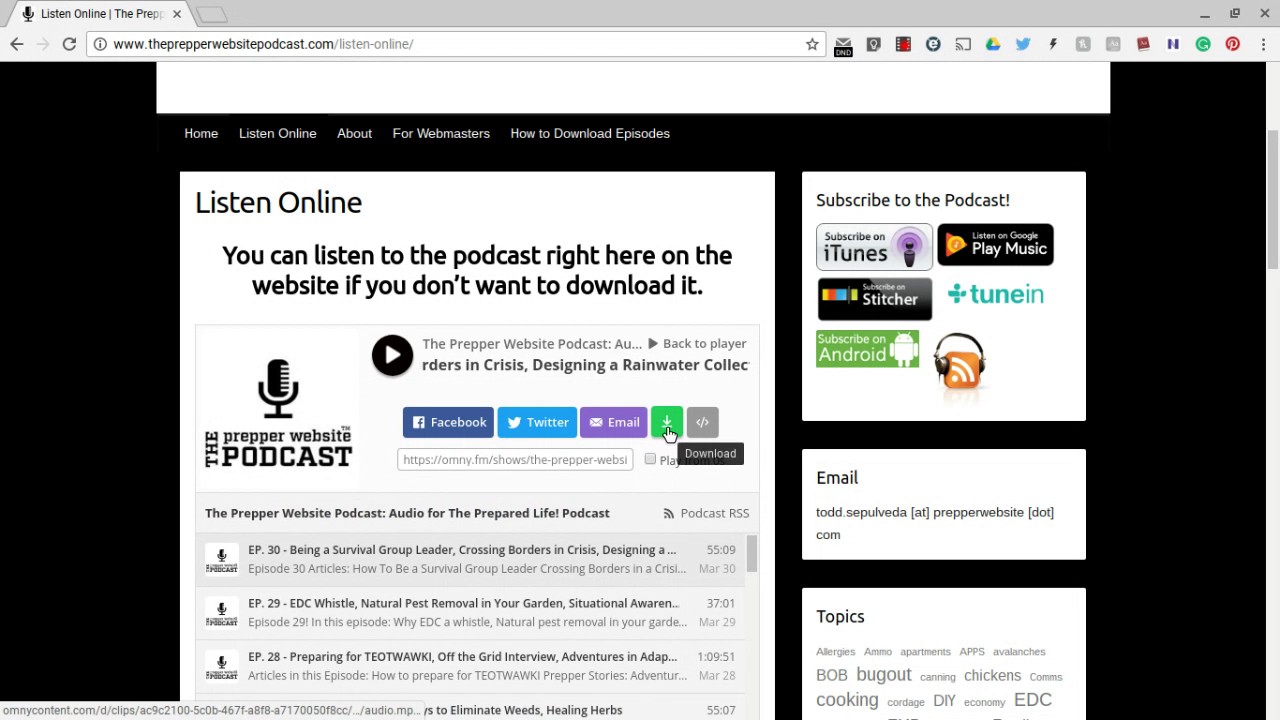The image size is (1280, 720).
Task: Click the red film strip extension icon
Action: click(903, 44)
